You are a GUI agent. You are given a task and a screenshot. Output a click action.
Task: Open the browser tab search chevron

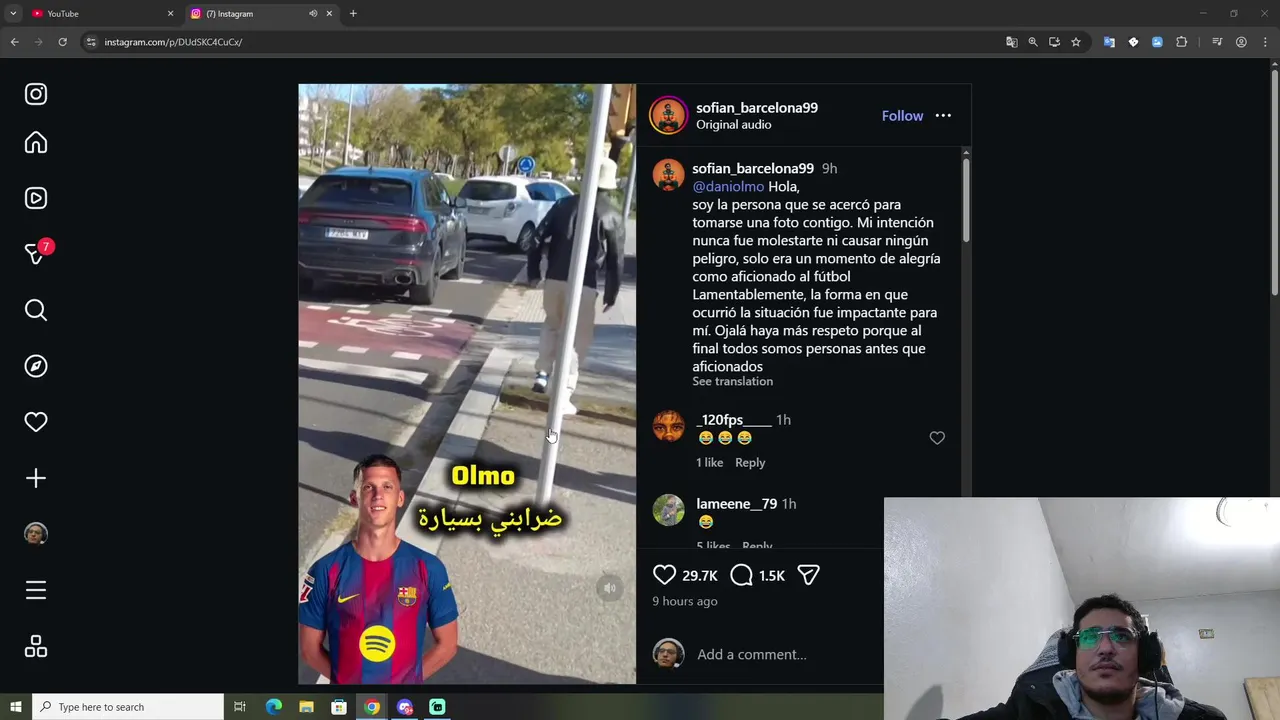pos(13,13)
